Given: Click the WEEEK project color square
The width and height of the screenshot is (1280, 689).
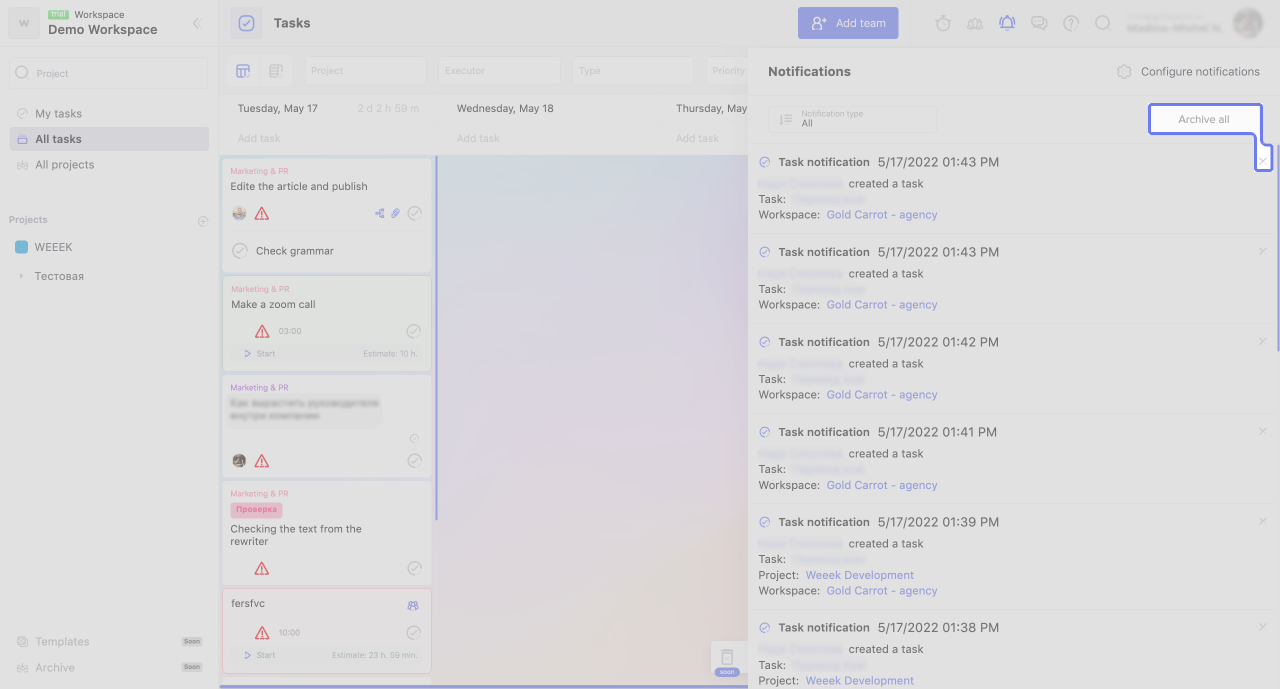Looking at the screenshot, I should point(21,247).
